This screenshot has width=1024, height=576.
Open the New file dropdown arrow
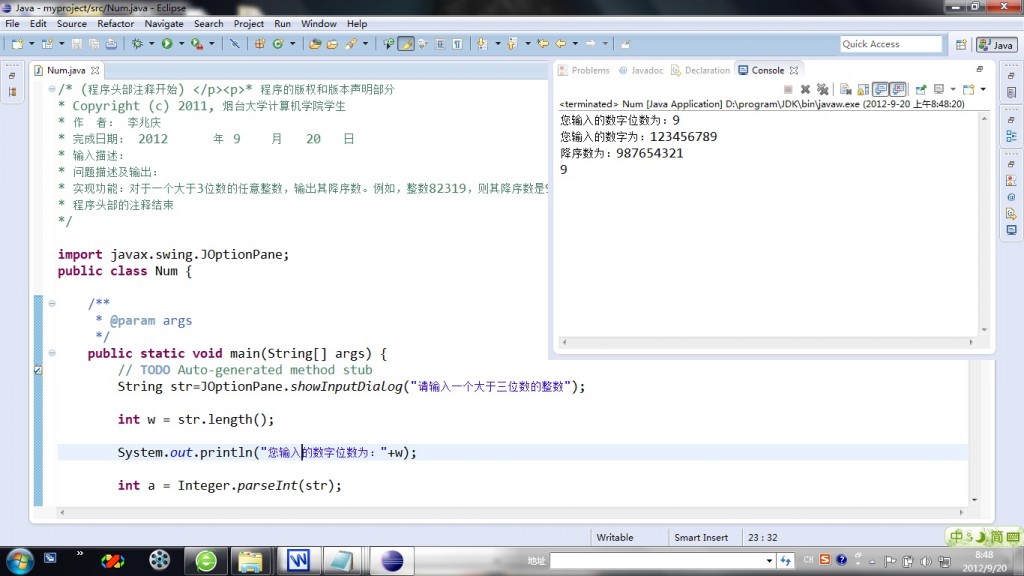click(31, 44)
